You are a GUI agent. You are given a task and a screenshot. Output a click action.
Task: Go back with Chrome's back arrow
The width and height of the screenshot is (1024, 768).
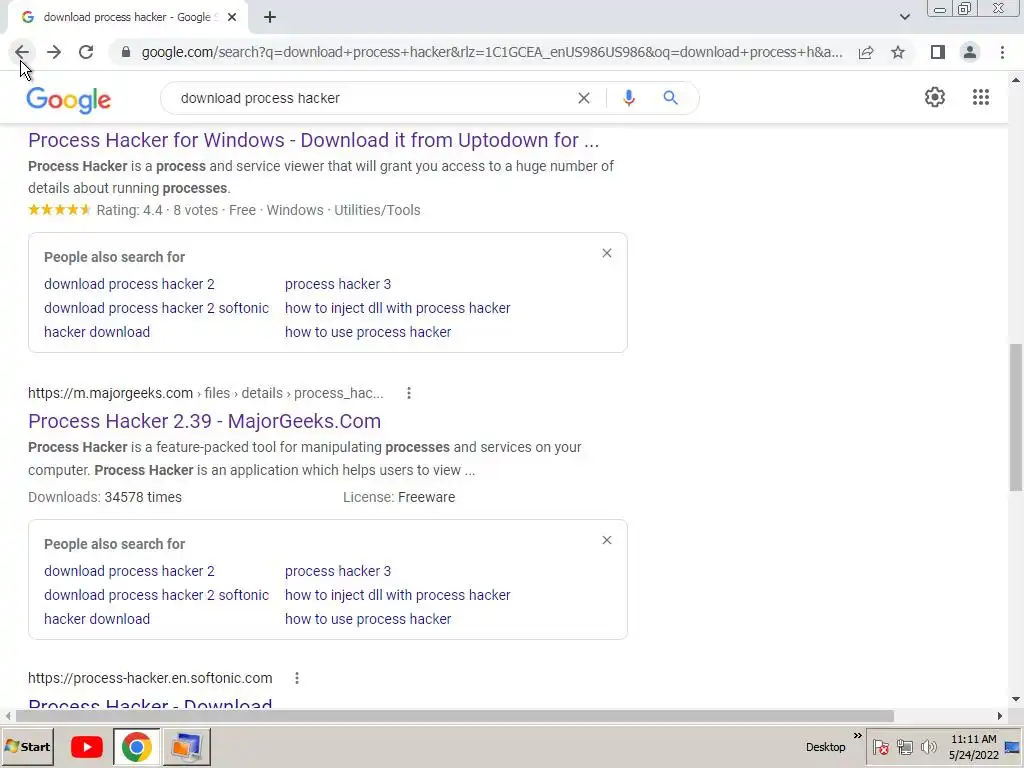click(22, 52)
